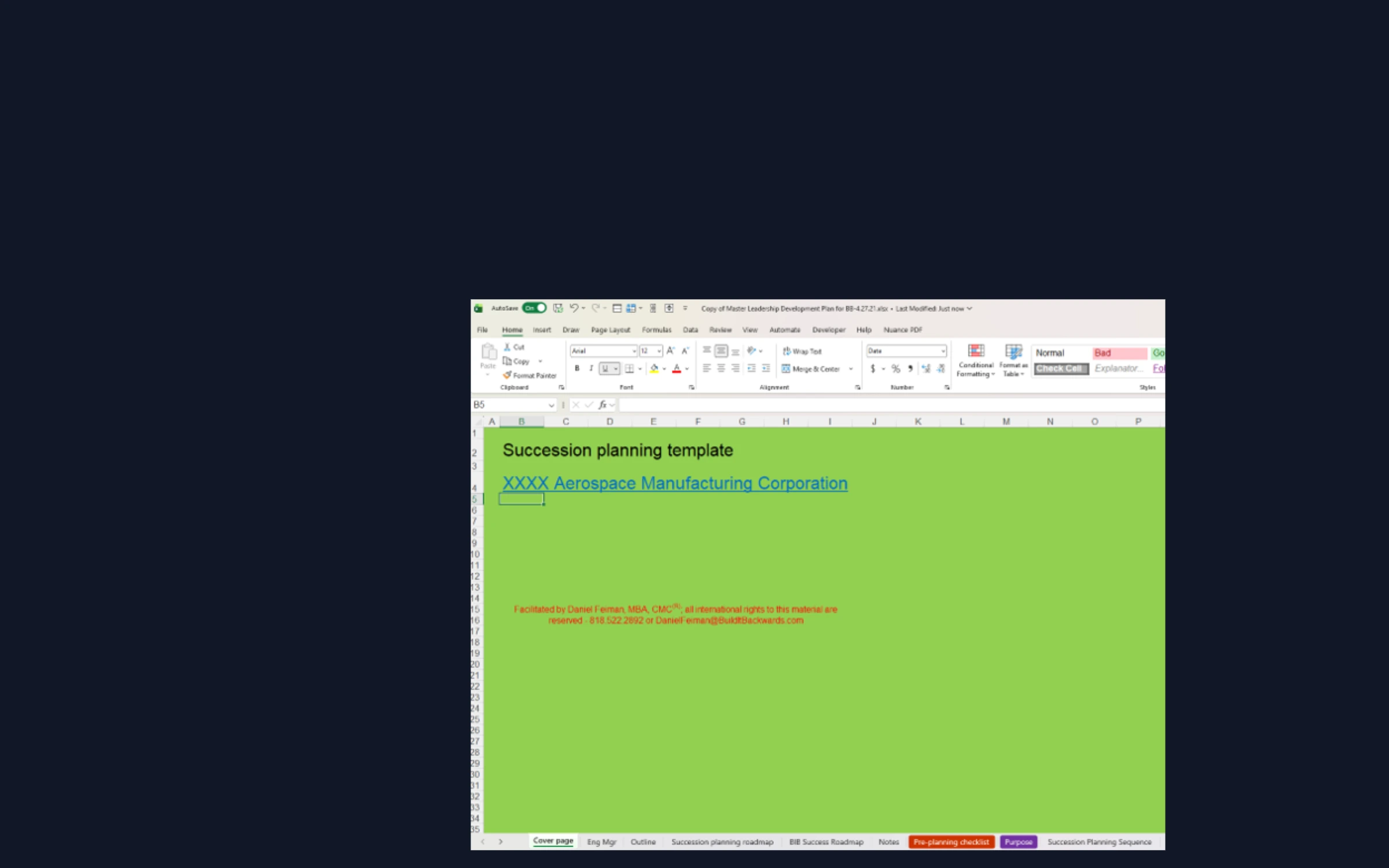Open the File menu
This screenshot has width=1389, height=868.
[482, 330]
